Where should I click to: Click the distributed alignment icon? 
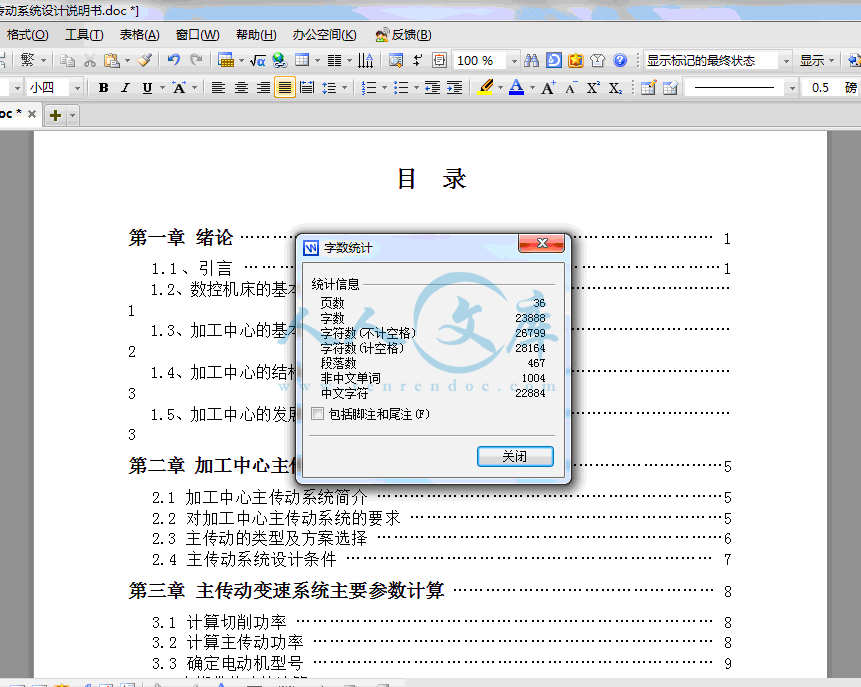308,87
